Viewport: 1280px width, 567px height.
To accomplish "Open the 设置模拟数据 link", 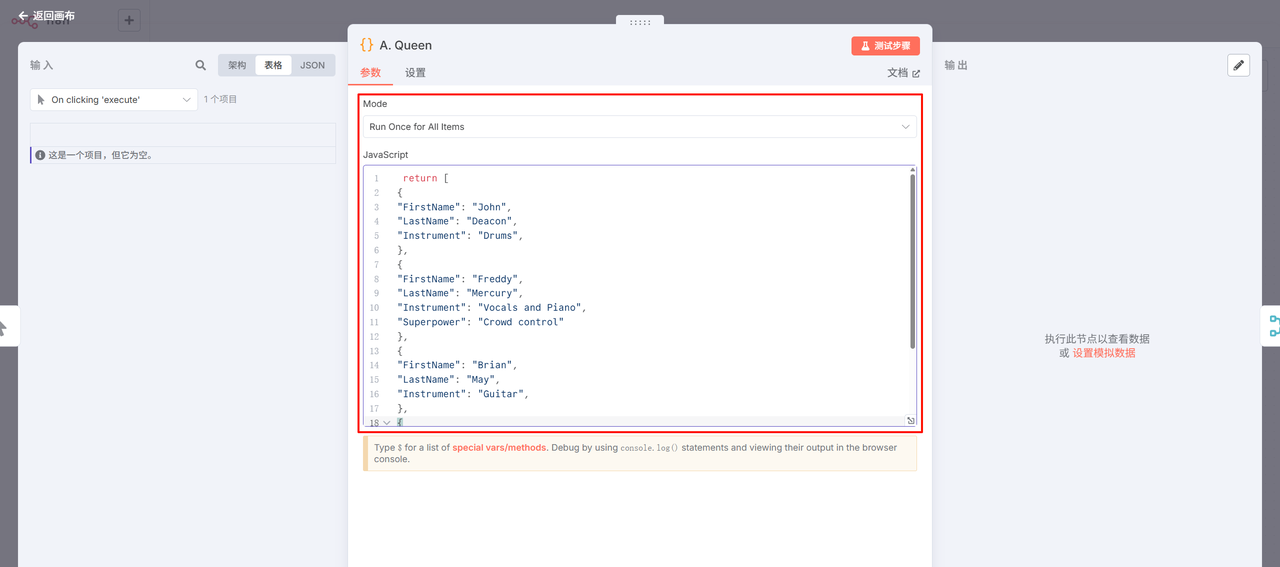I will [1104, 353].
